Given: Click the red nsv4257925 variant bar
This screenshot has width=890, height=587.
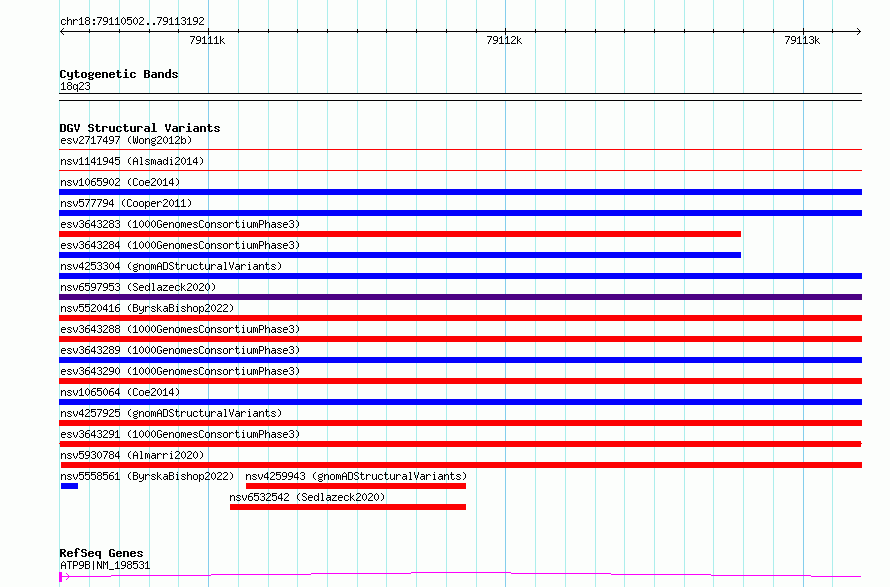Looking at the screenshot, I should click(x=460, y=423).
